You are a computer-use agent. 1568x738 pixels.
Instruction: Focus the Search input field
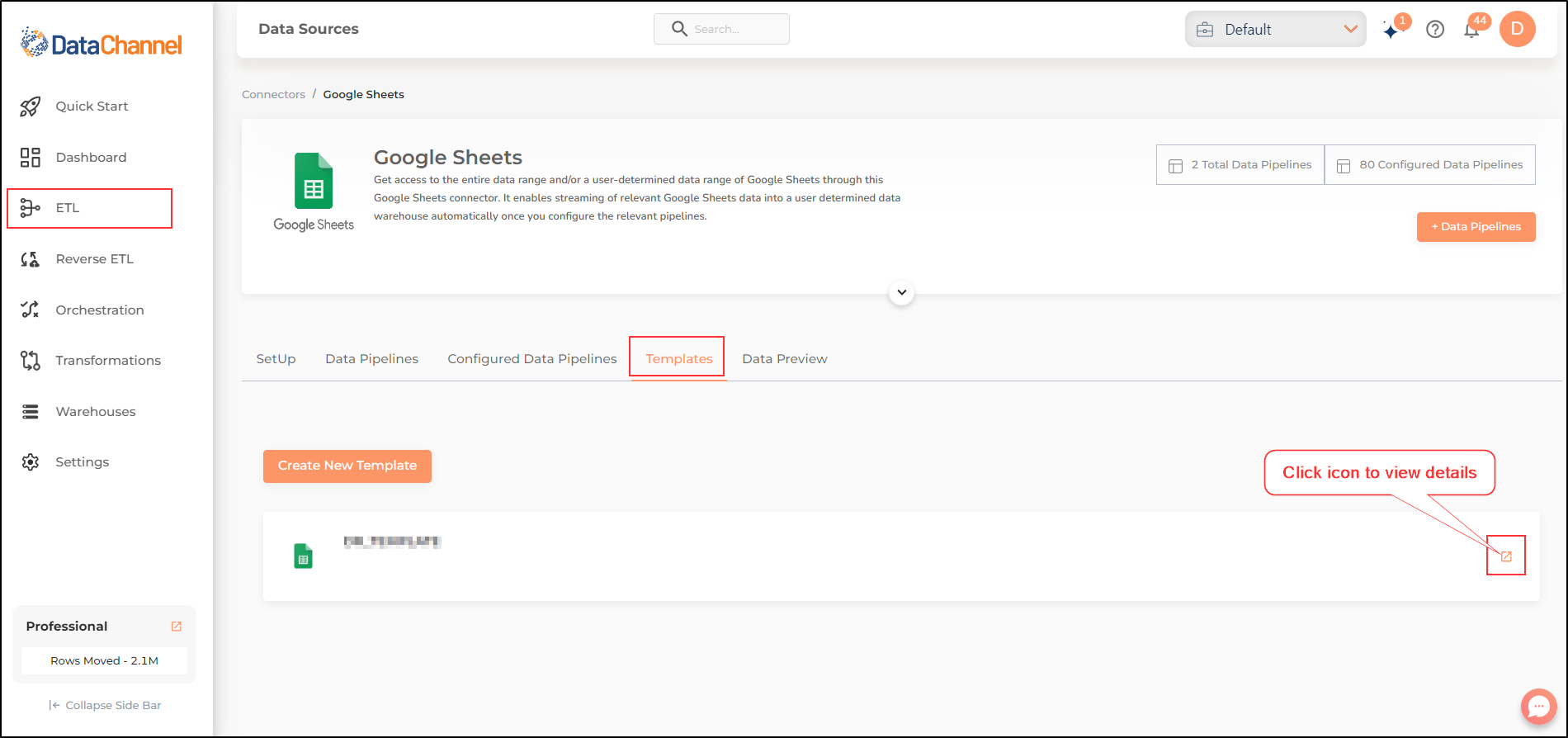coord(721,29)
